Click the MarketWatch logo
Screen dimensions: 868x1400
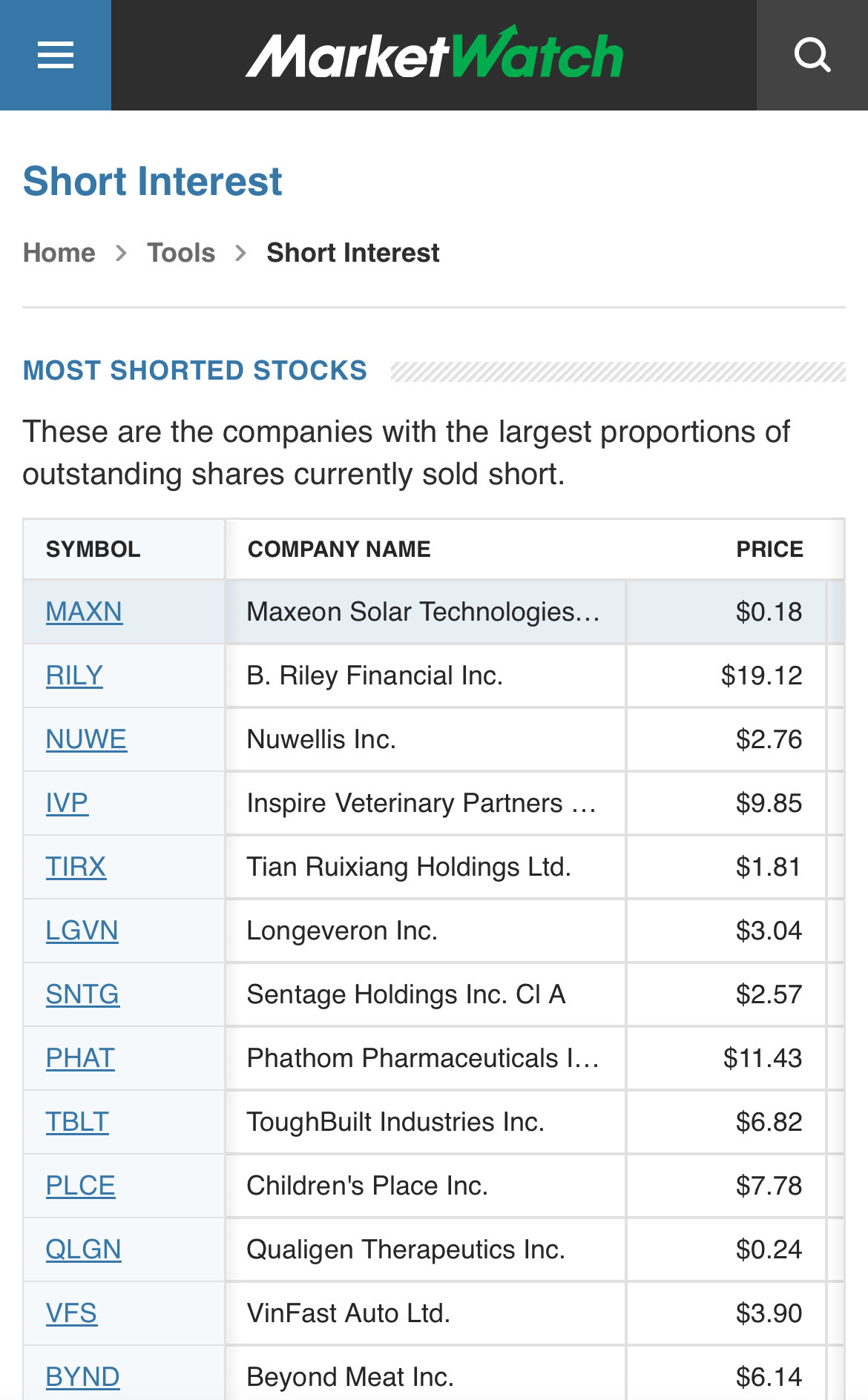pyautogui.click(x=435, y=53)
